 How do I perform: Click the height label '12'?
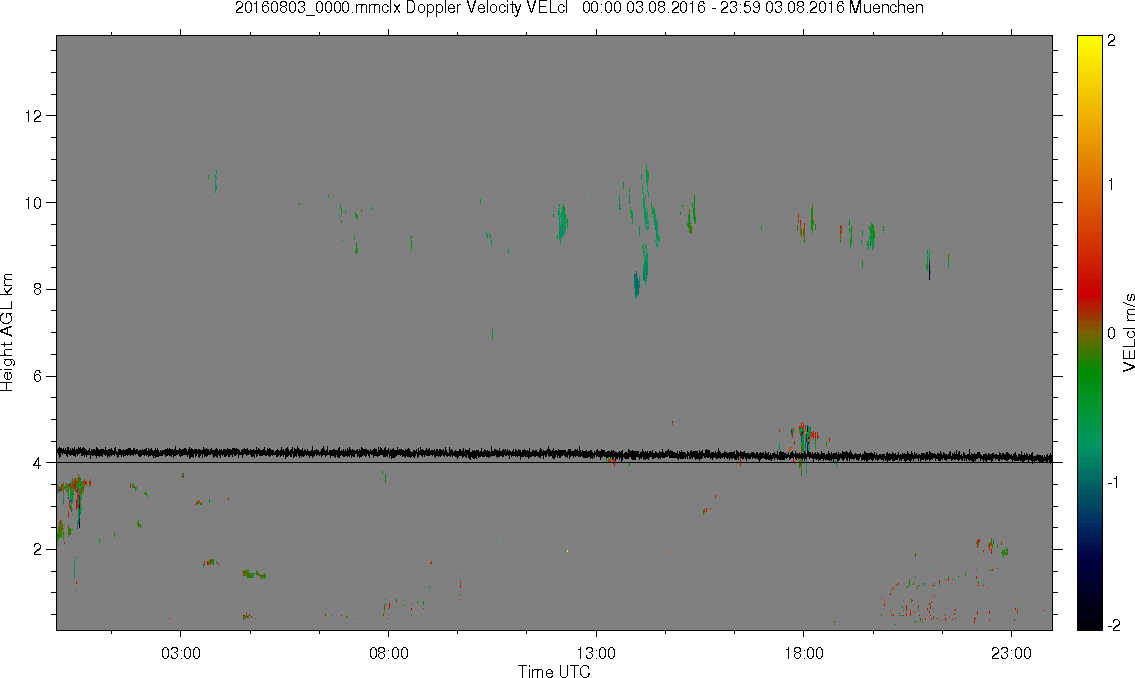(33, 116)
